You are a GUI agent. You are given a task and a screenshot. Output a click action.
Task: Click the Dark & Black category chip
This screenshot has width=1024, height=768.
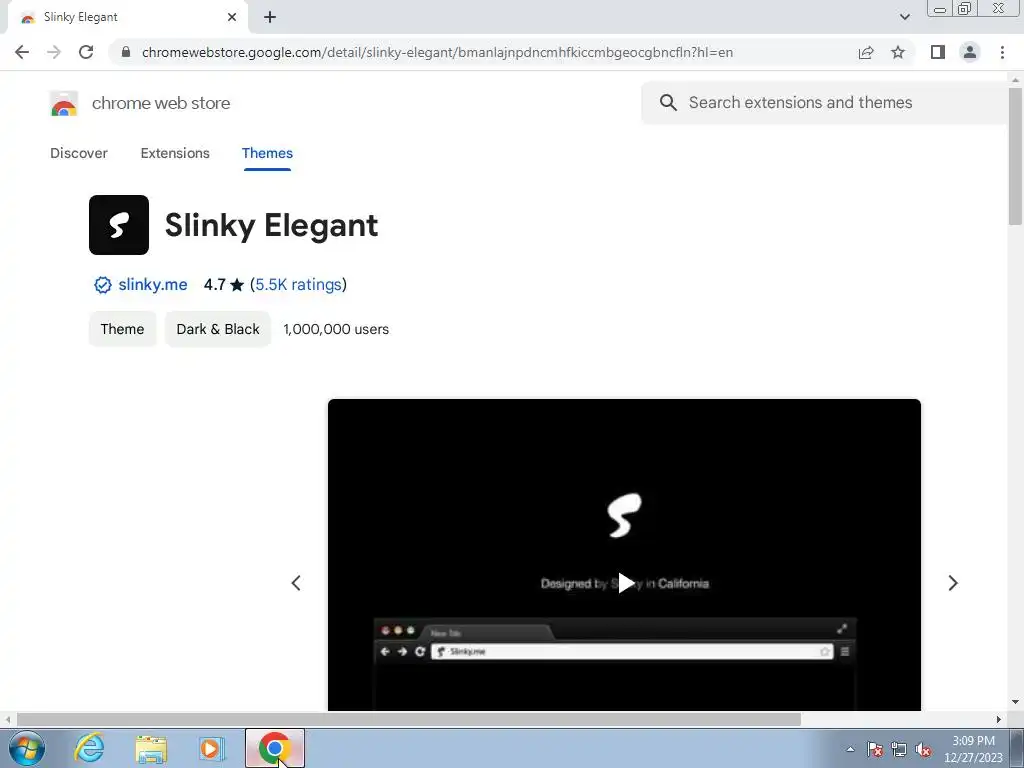point(218,329)
